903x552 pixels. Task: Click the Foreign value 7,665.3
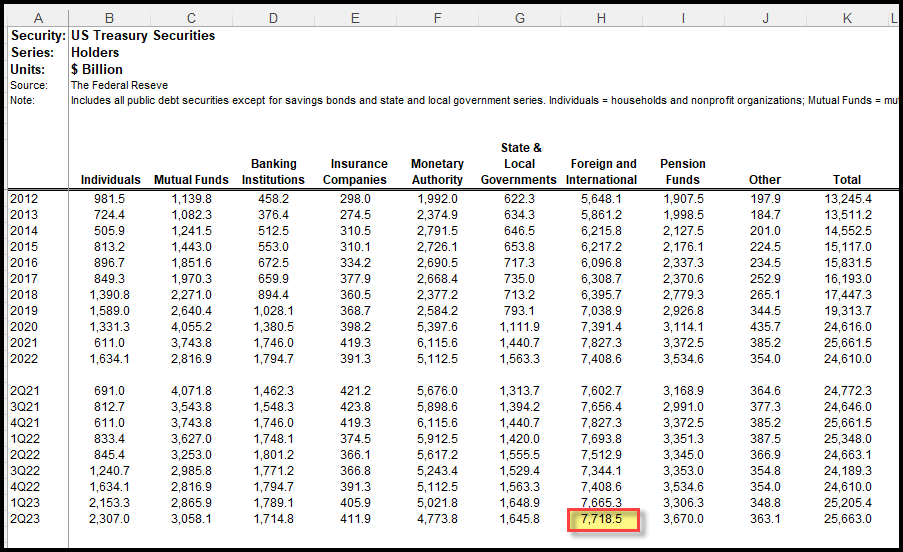[x=601, y=502]
